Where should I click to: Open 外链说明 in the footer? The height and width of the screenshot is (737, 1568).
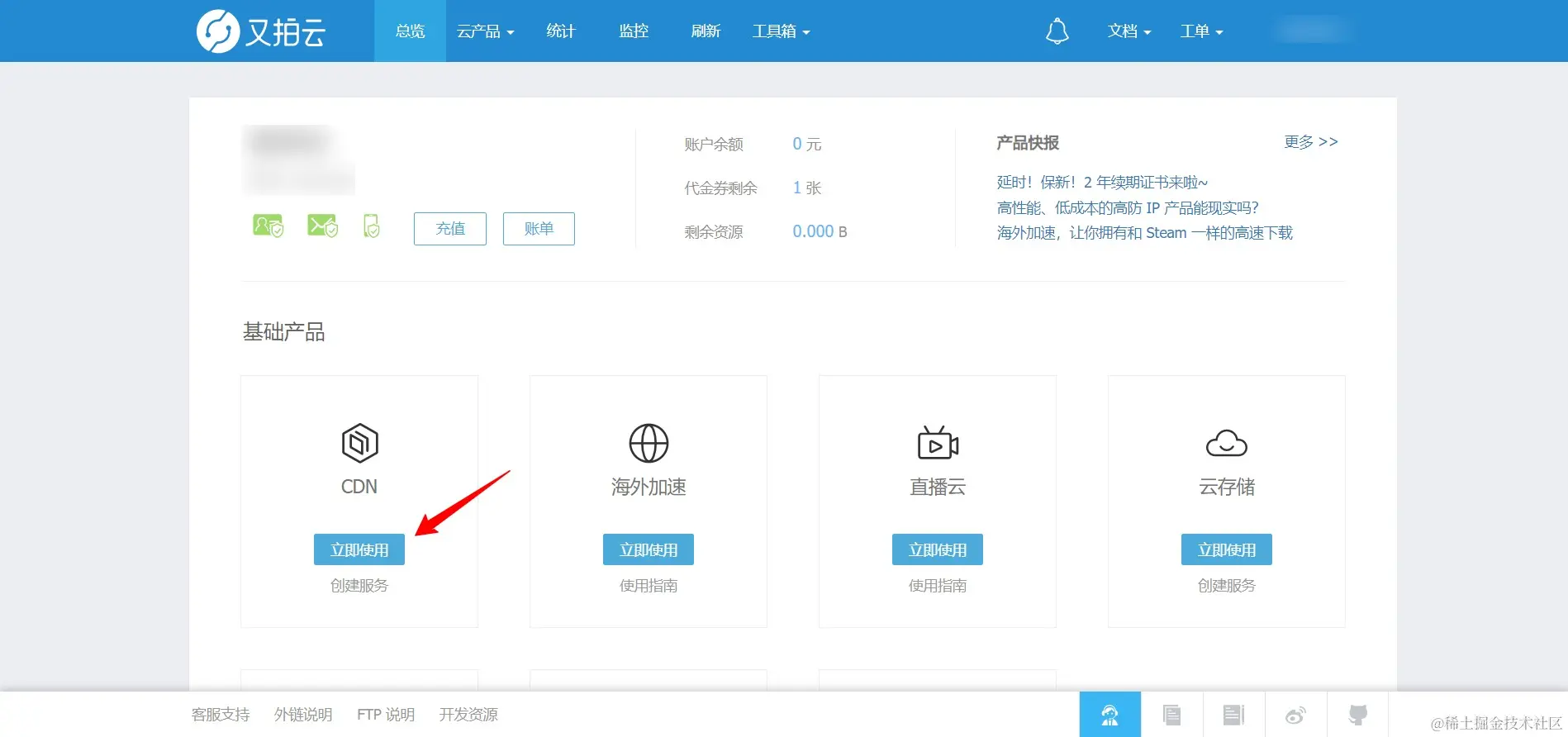click(x=303, y=715)
